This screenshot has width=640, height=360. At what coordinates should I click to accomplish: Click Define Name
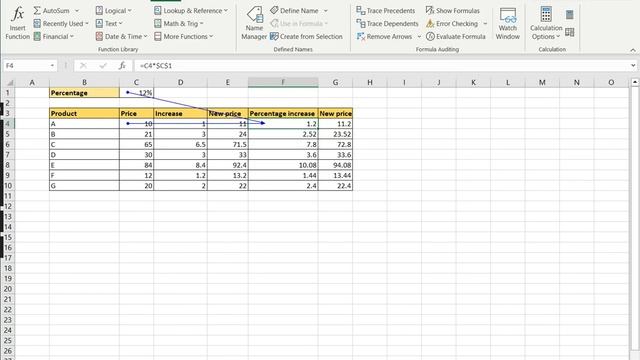pyautogui.click(x=295, y=11)
